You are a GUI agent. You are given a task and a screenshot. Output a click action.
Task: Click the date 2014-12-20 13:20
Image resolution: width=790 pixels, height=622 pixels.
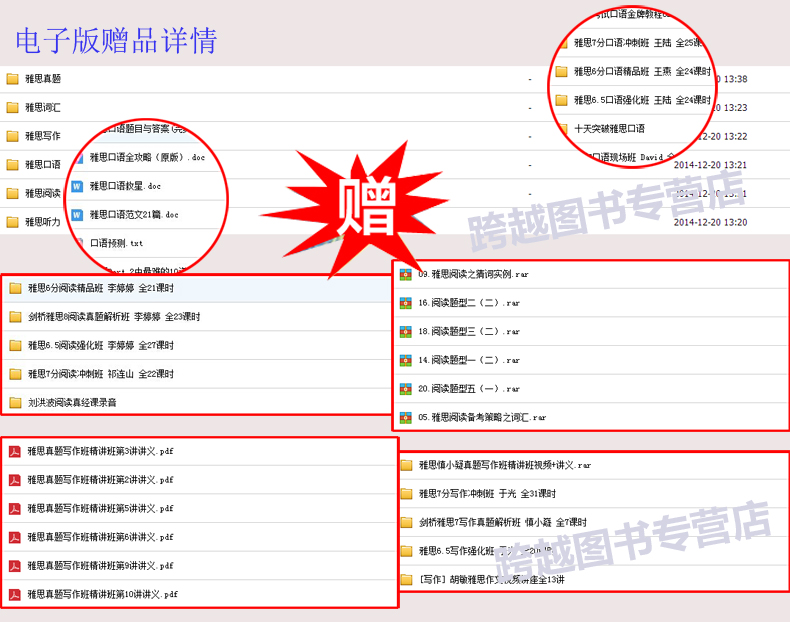click(x=710, y=223)
